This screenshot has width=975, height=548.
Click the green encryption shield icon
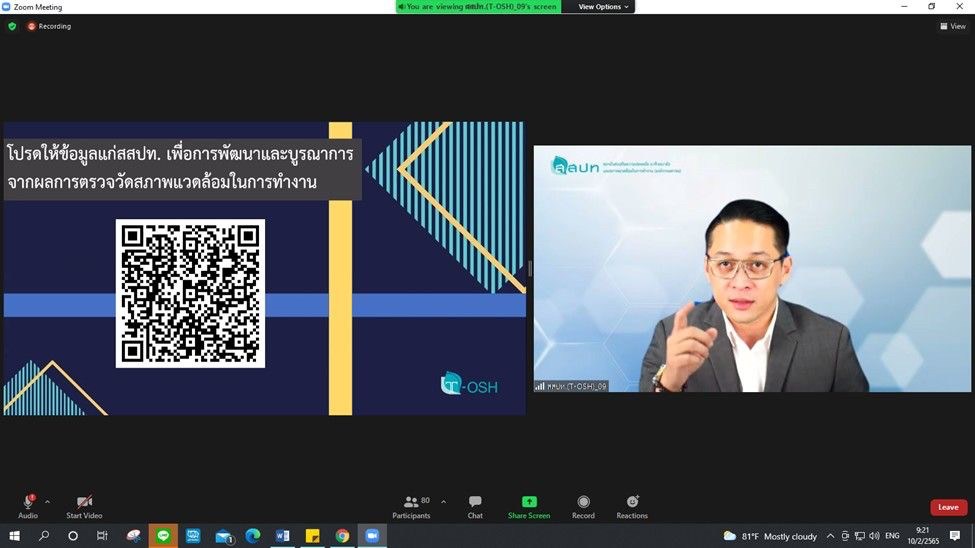point(12,26)
